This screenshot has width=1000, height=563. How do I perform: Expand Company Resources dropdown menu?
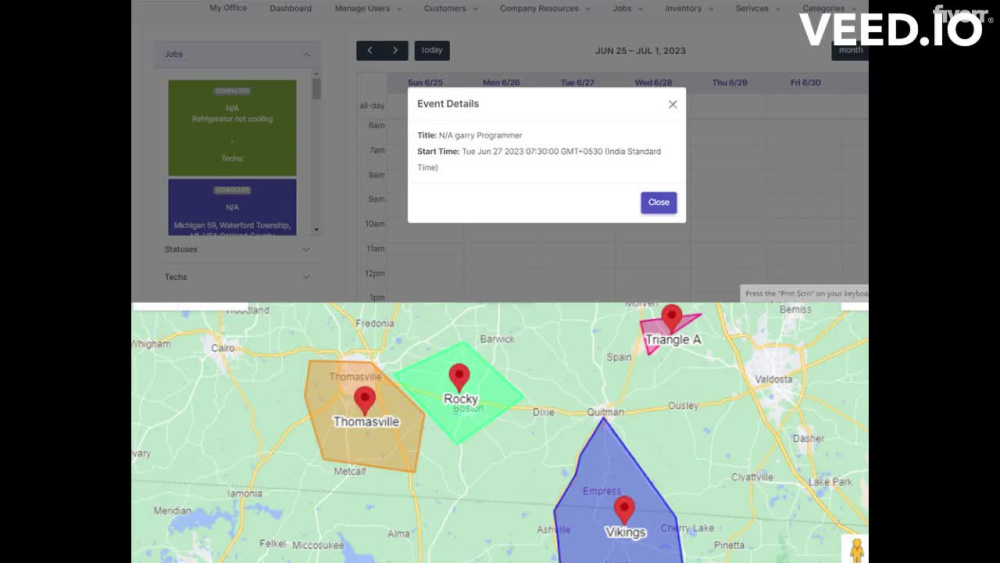tap(545, 8)
